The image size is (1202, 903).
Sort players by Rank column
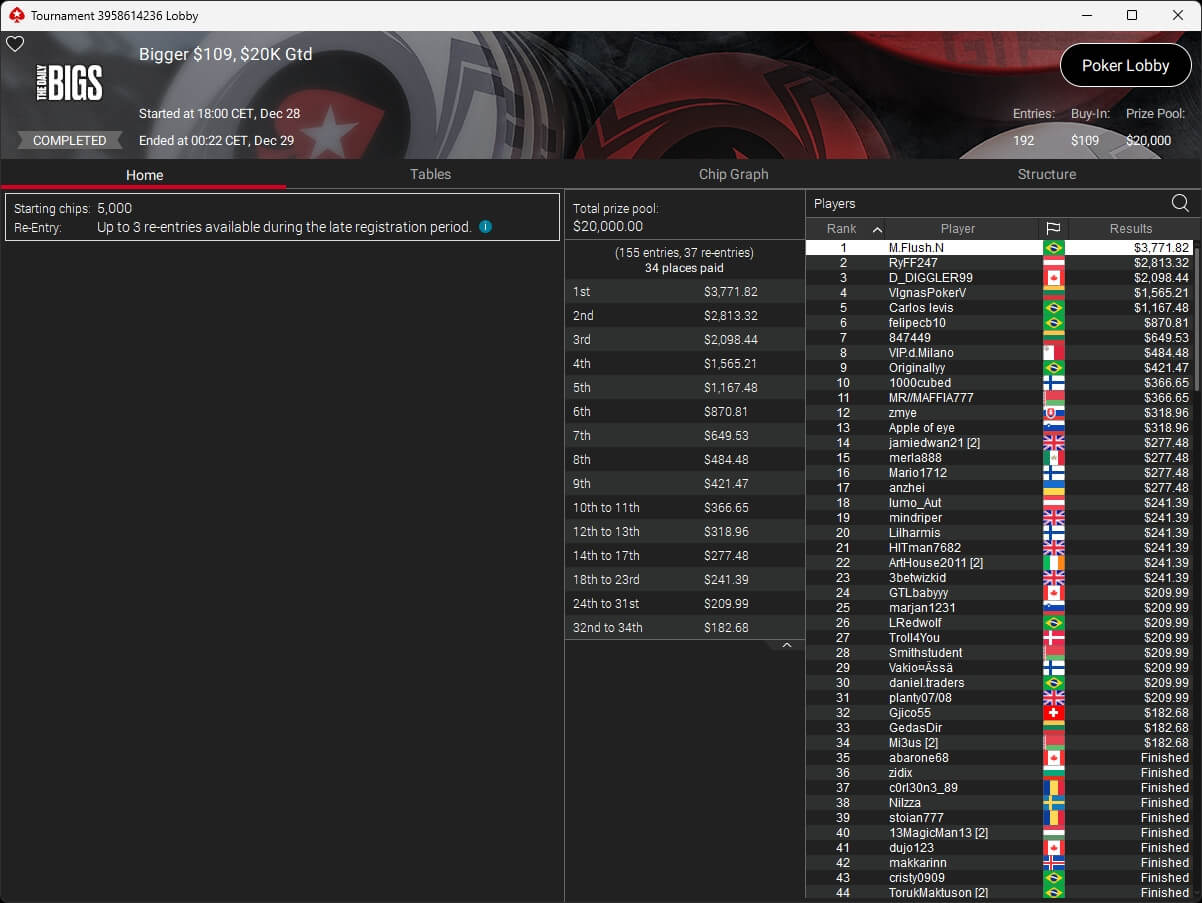coord(845,229)
